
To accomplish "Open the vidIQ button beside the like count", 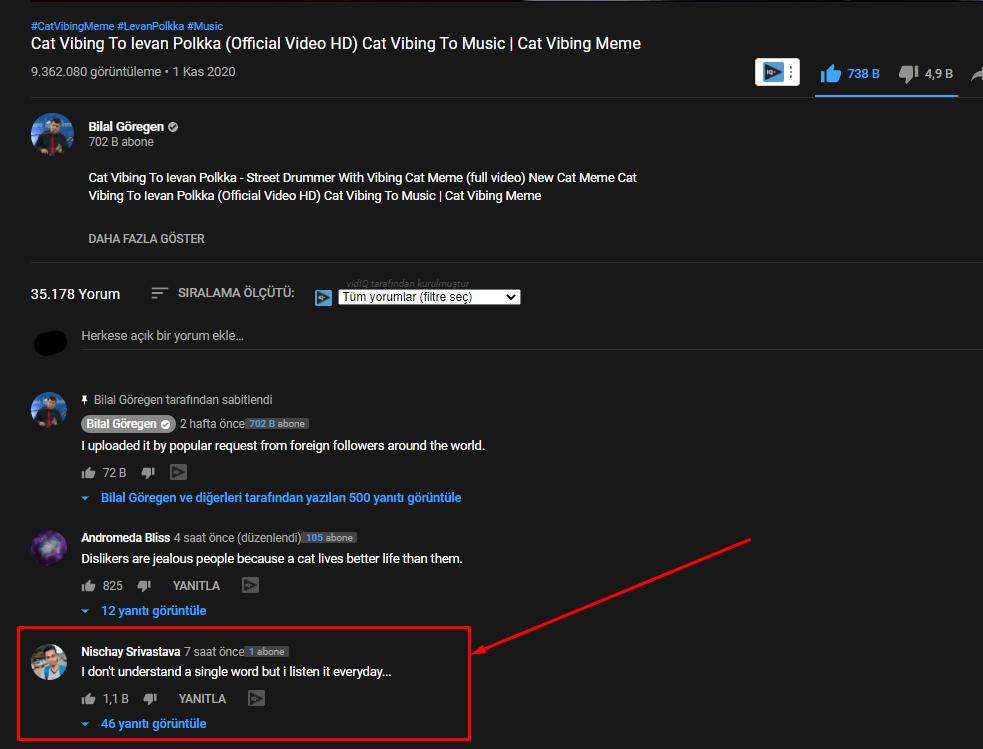I will pyautogui.click(x=773, y=72).
